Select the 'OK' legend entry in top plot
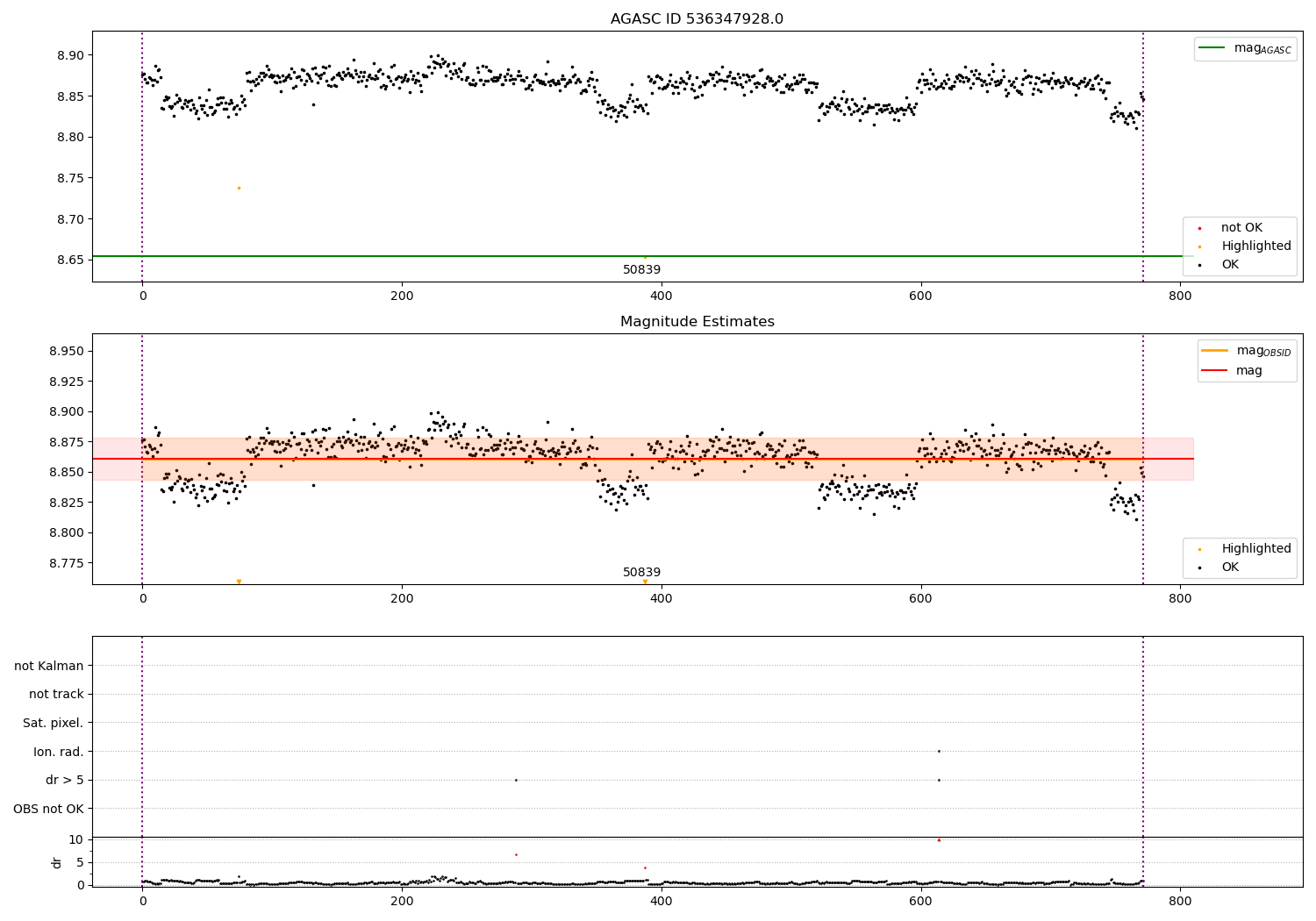 click(x=1219, y=265)
